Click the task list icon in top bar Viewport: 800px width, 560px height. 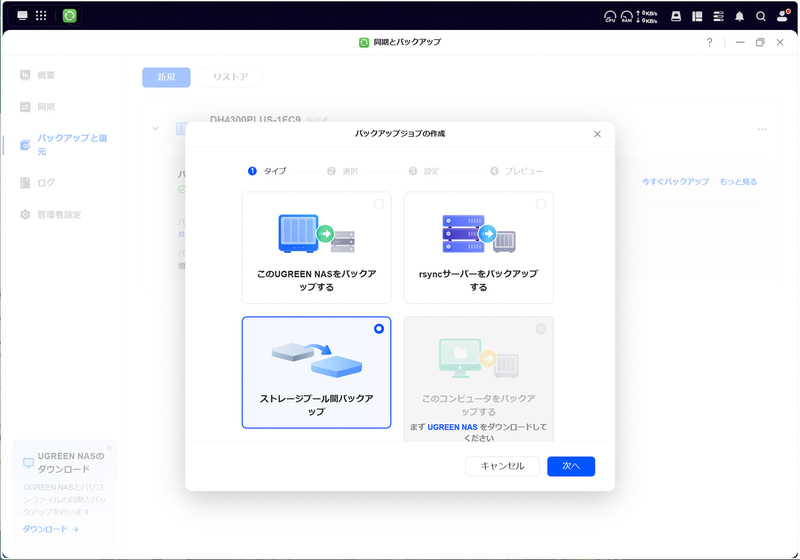tap(697, 16)
